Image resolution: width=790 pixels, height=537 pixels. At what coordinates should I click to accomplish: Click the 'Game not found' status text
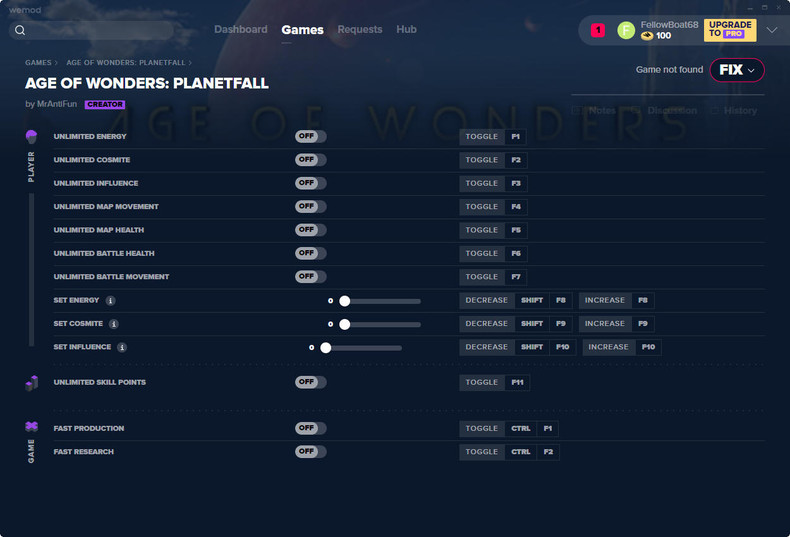(x=669, y=70)
